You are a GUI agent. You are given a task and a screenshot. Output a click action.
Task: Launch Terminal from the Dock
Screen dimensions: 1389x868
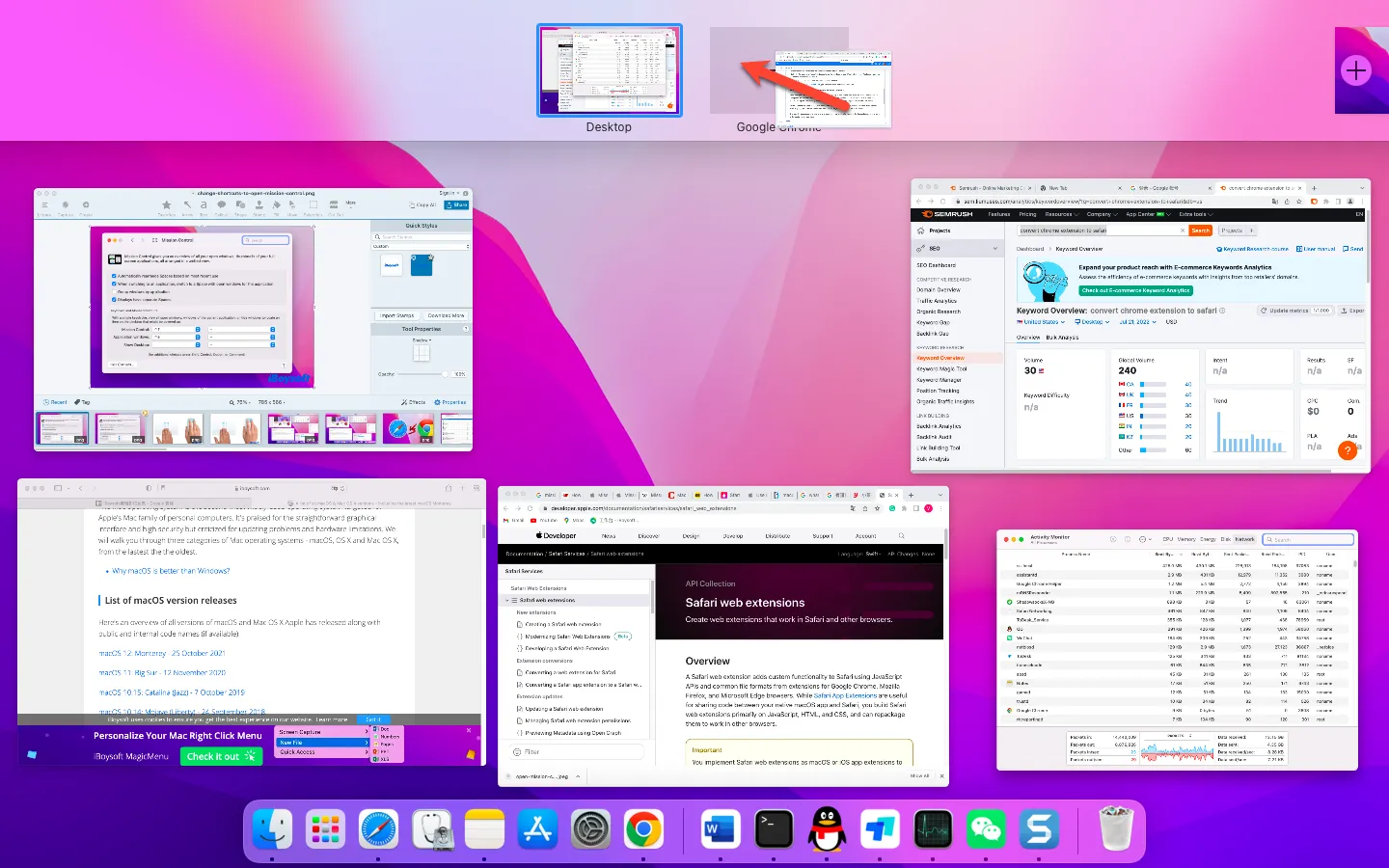[x=774, y=829]
